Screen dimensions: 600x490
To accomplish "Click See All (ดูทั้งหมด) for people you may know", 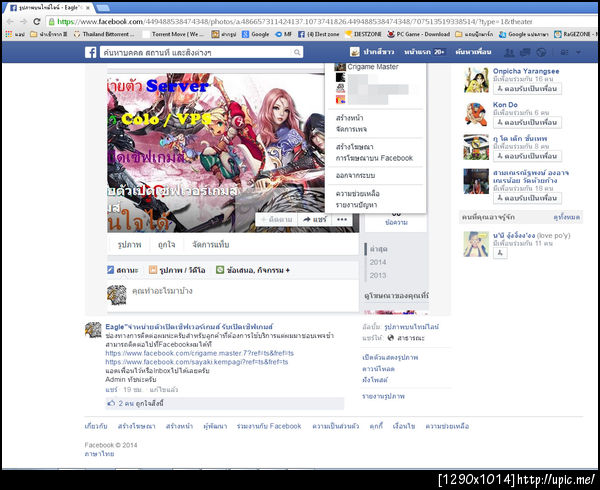I will coord(567,217).
